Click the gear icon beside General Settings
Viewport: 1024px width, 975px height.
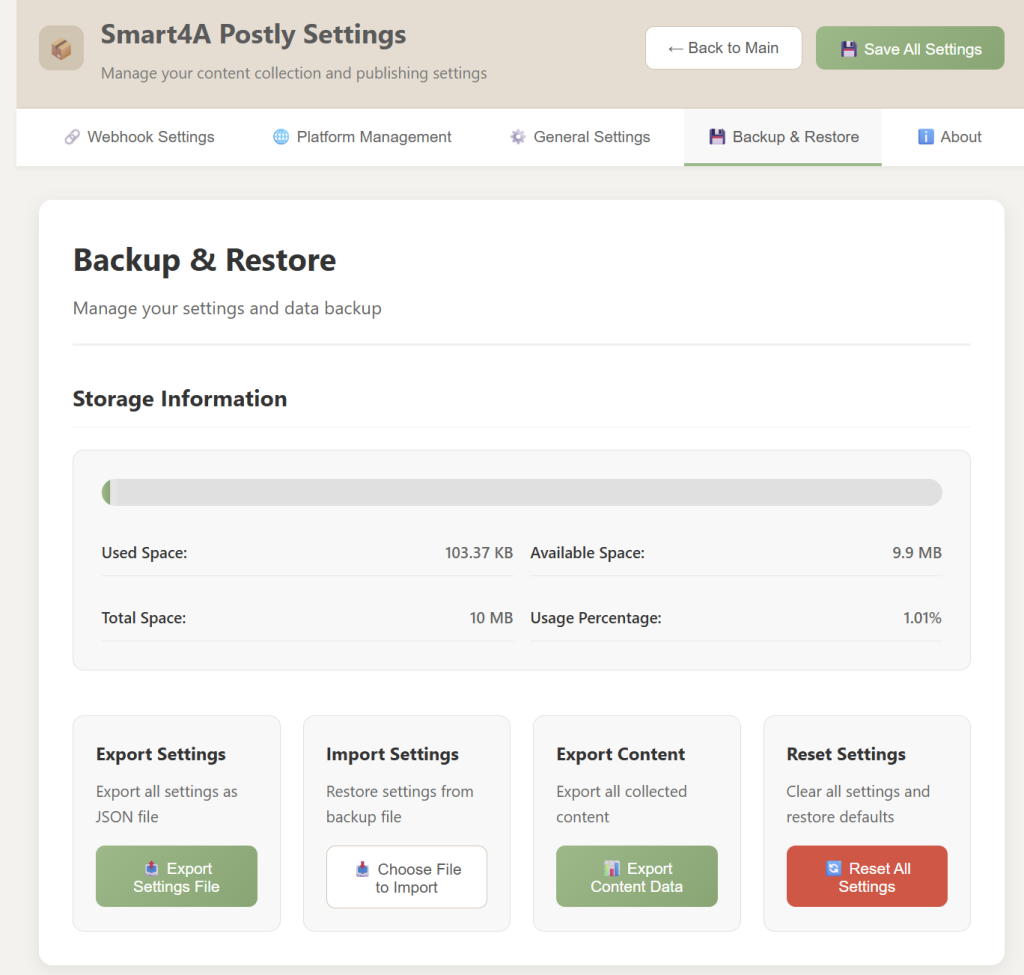point(518,137)
